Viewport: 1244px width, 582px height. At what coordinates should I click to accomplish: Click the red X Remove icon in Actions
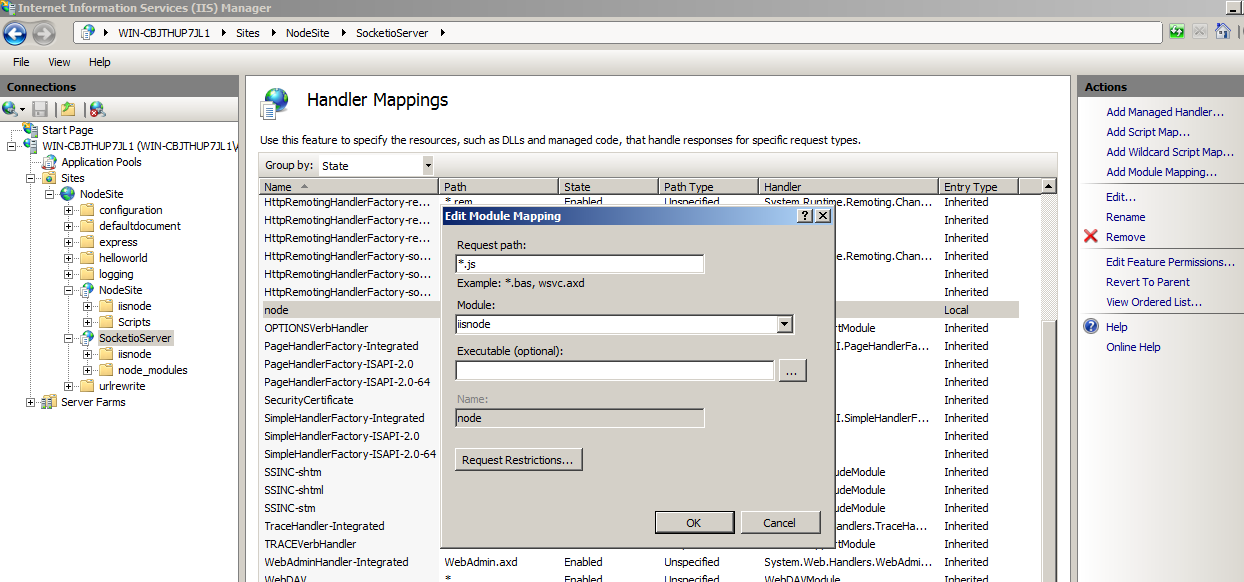pyautogui.click(x=1091, y=237)
